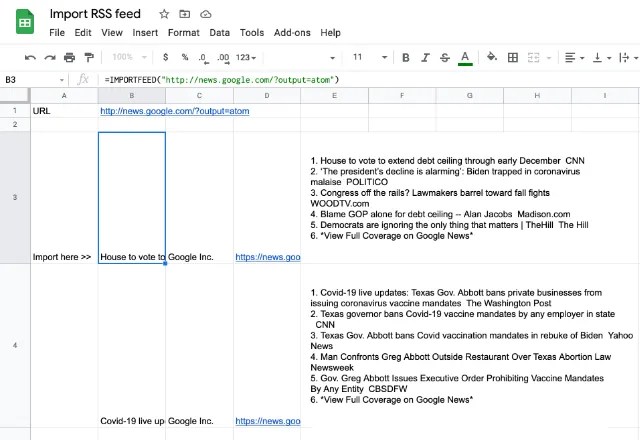Open text color picker
Screen dimensions: 640x440
465,58
